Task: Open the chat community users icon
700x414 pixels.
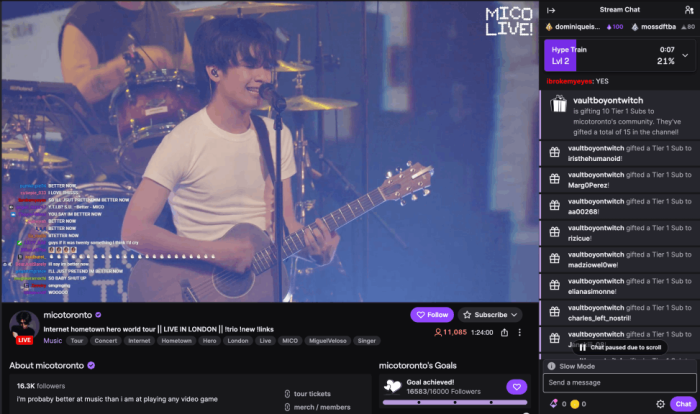Action: (689, 10)
